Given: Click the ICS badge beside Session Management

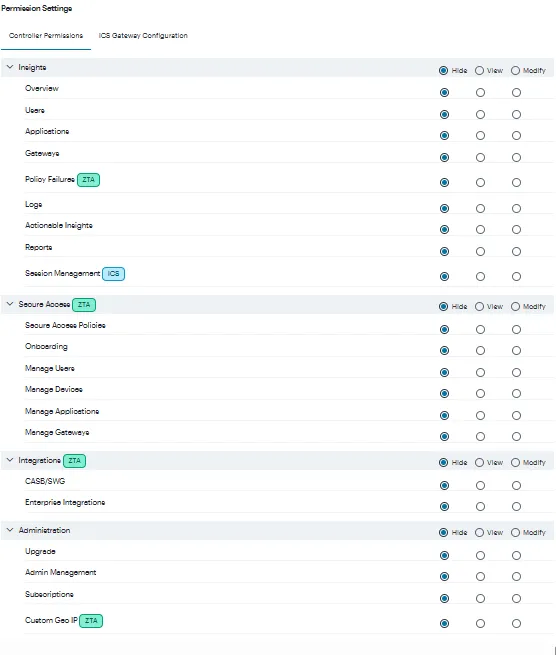Looking at the screenshot, I should [114, 274].
